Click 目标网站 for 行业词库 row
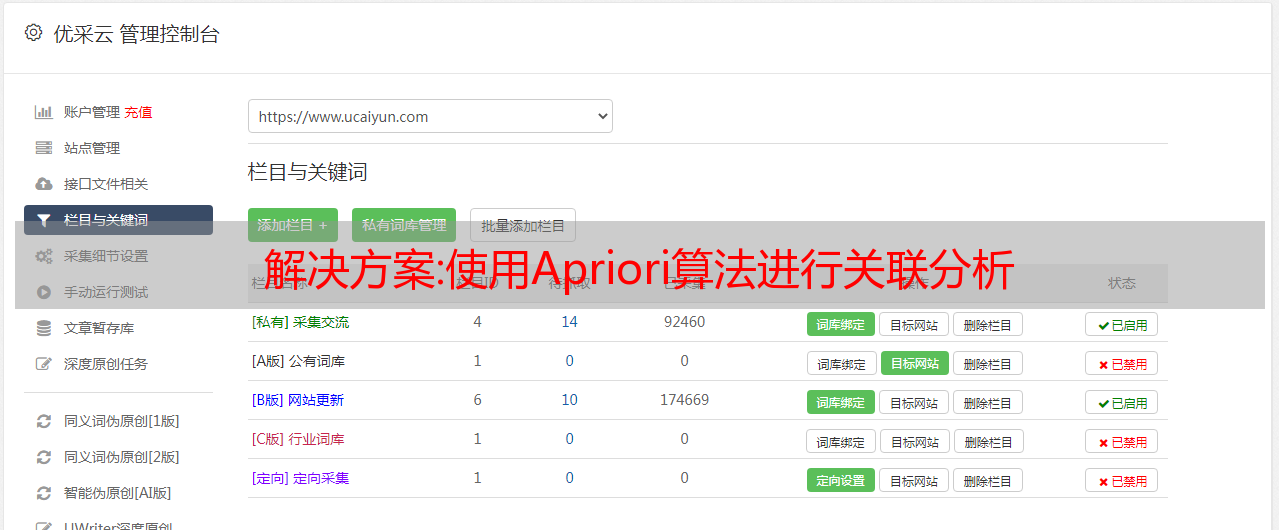Screen dimensions: 1279x530 pyautogui.click(x=915, y=441)
